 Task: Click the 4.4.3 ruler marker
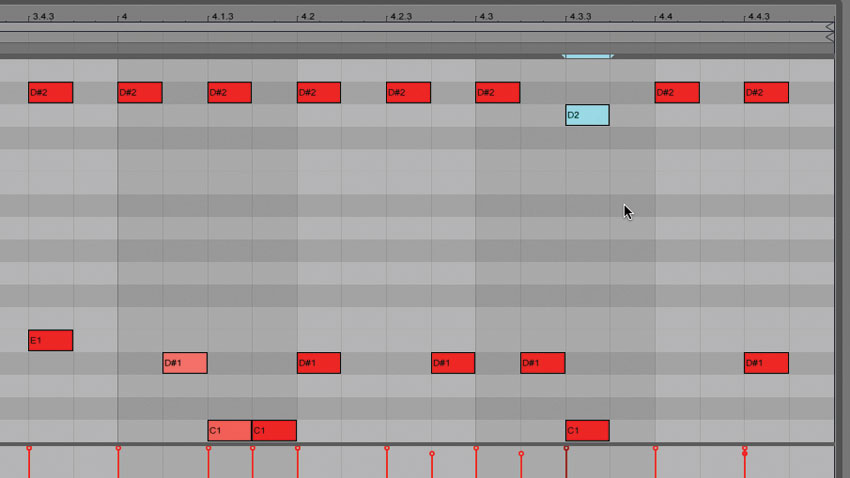(x=757, y=16)
